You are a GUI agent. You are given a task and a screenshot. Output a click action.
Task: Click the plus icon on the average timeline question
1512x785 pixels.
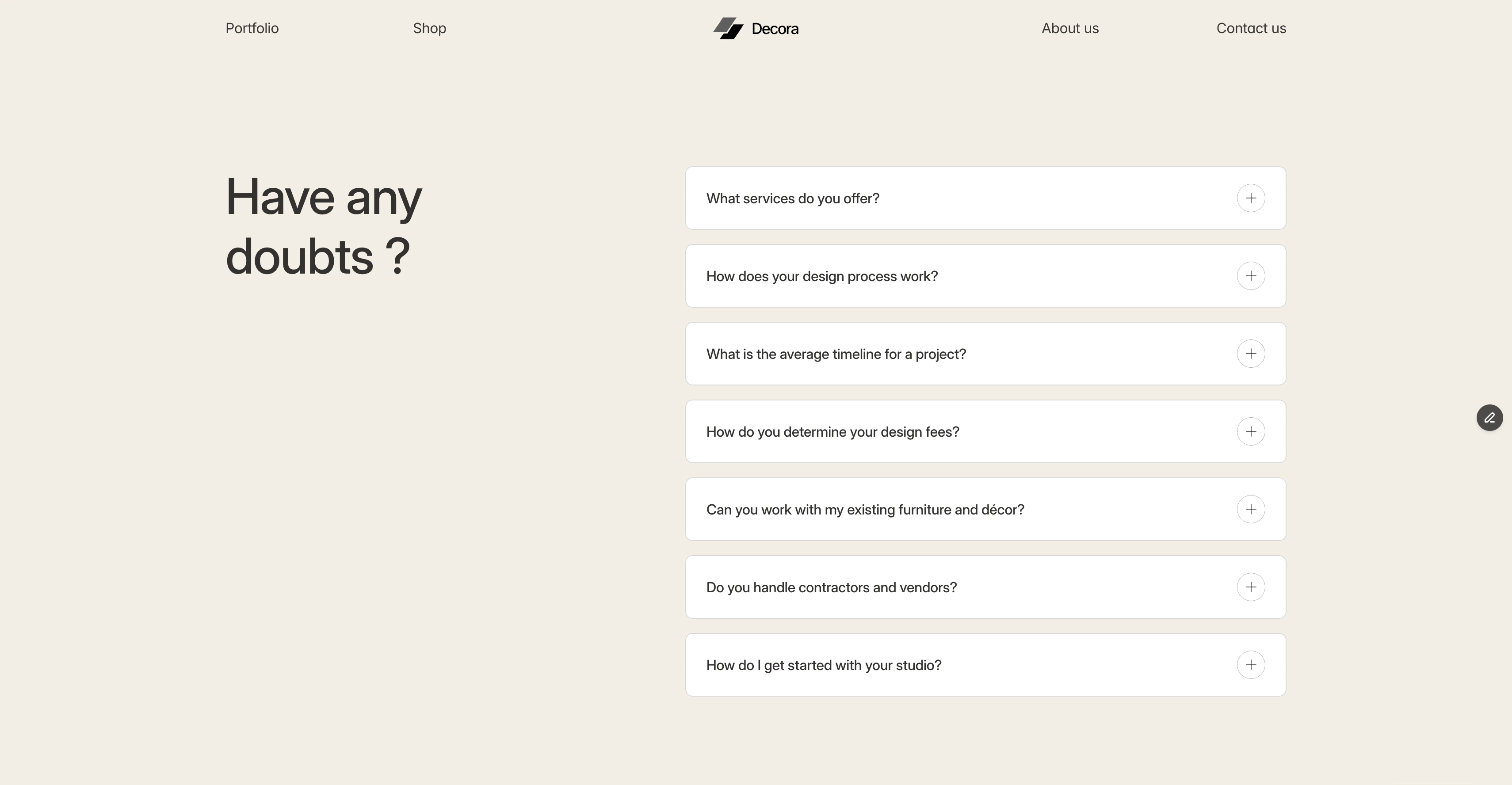(1252, 354)
